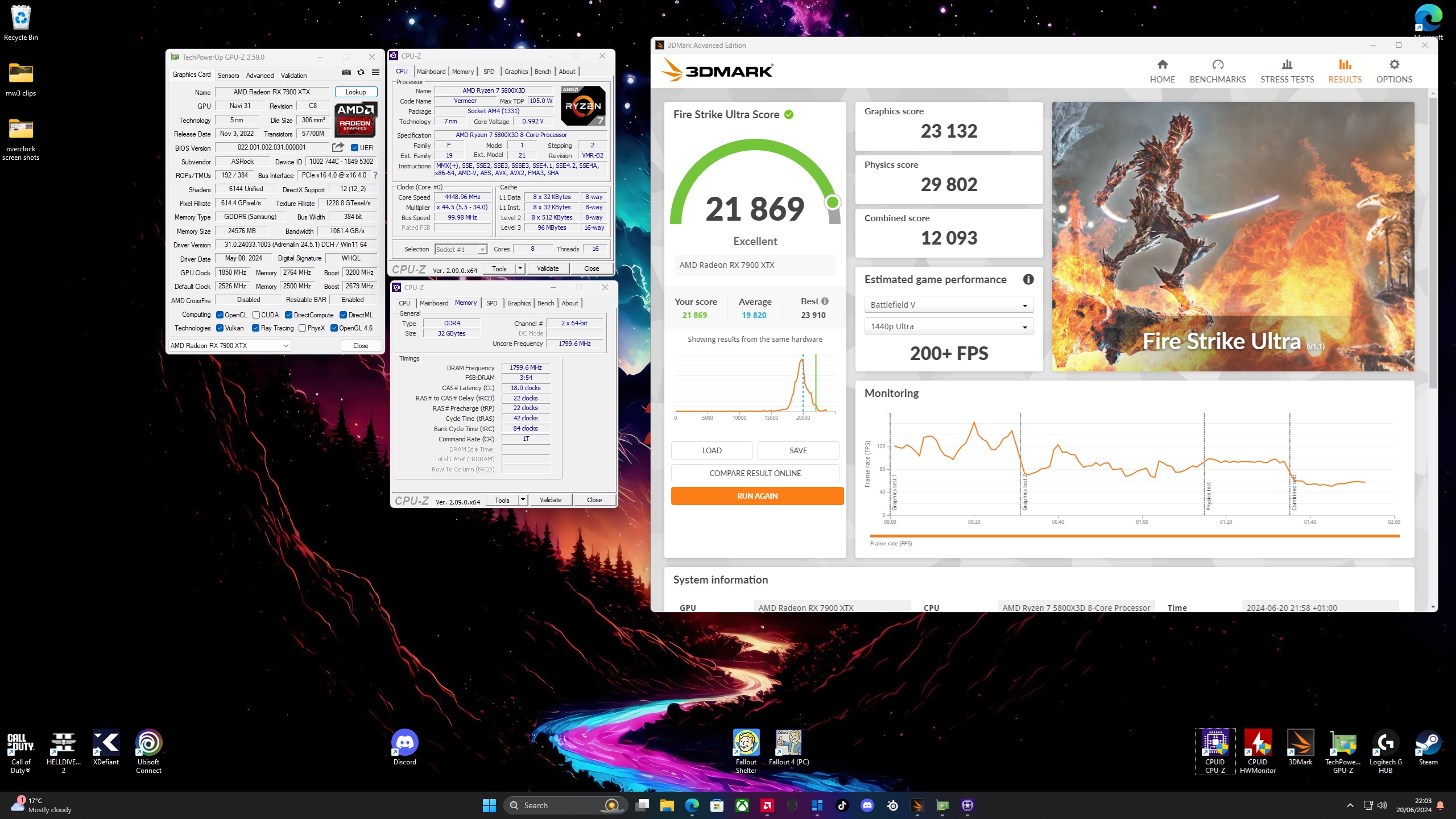This screenshot has height=819, width=1456.
Task: Open the SPD tab in the lower CPU-Z window
Action: [492, 303]
